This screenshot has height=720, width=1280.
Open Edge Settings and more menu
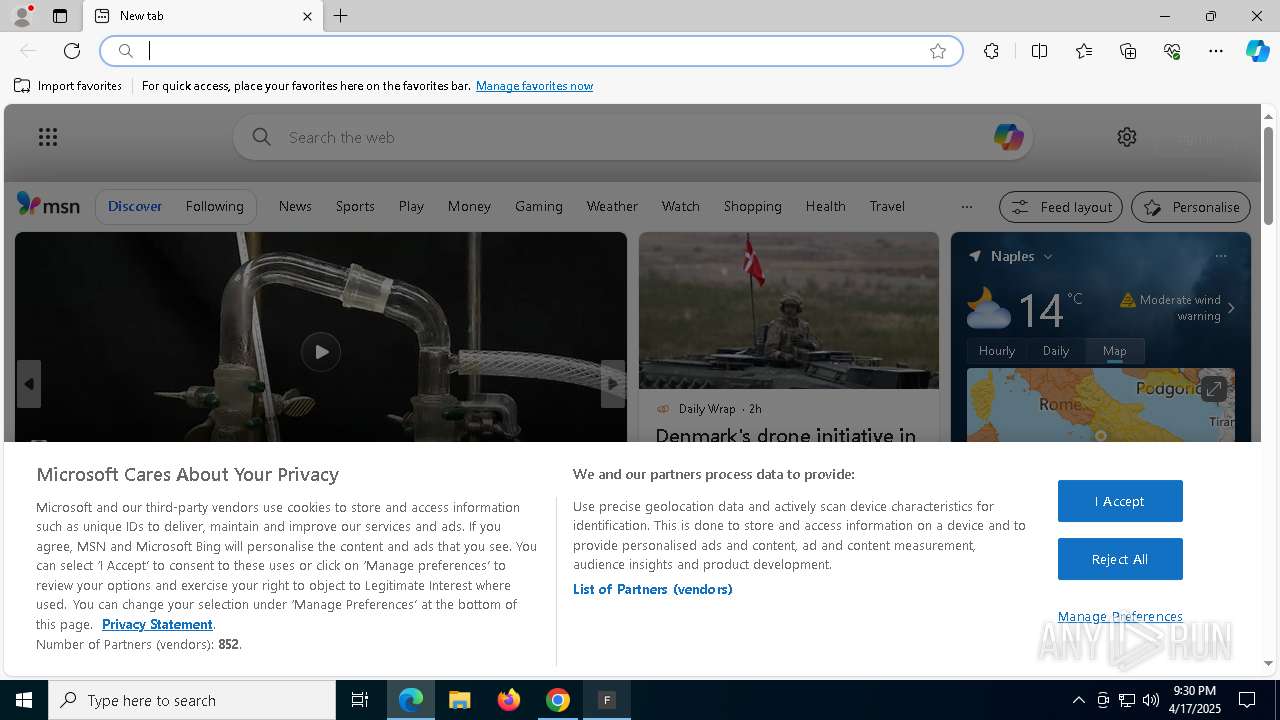[1216, 51]
